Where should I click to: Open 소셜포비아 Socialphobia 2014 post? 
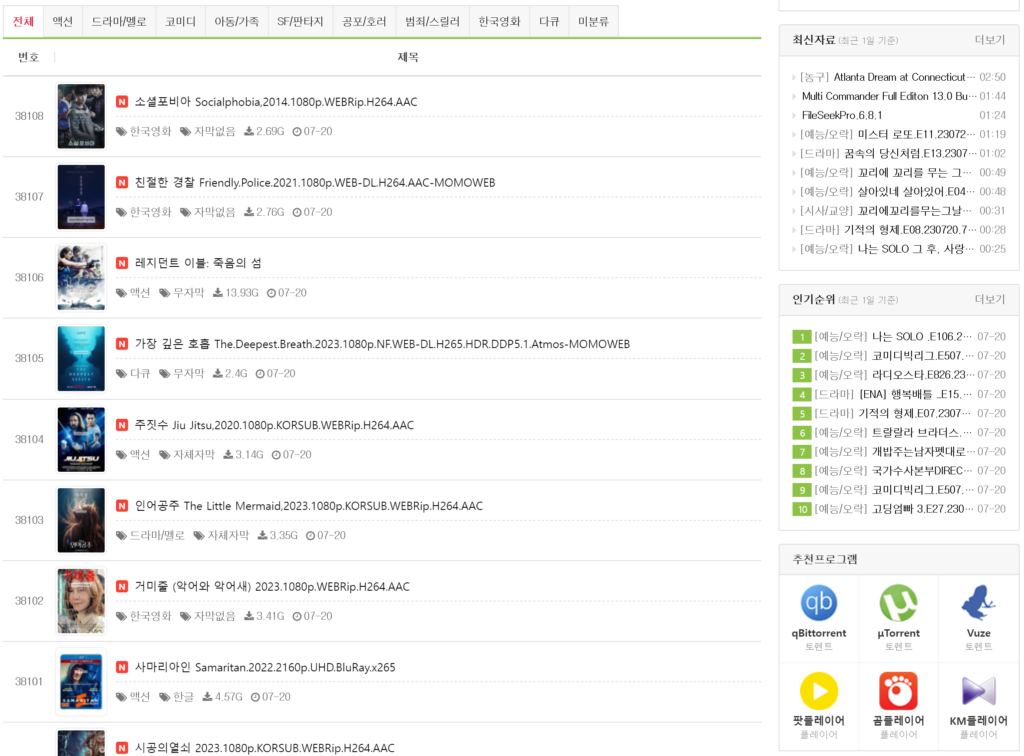[x=276, y=102]
